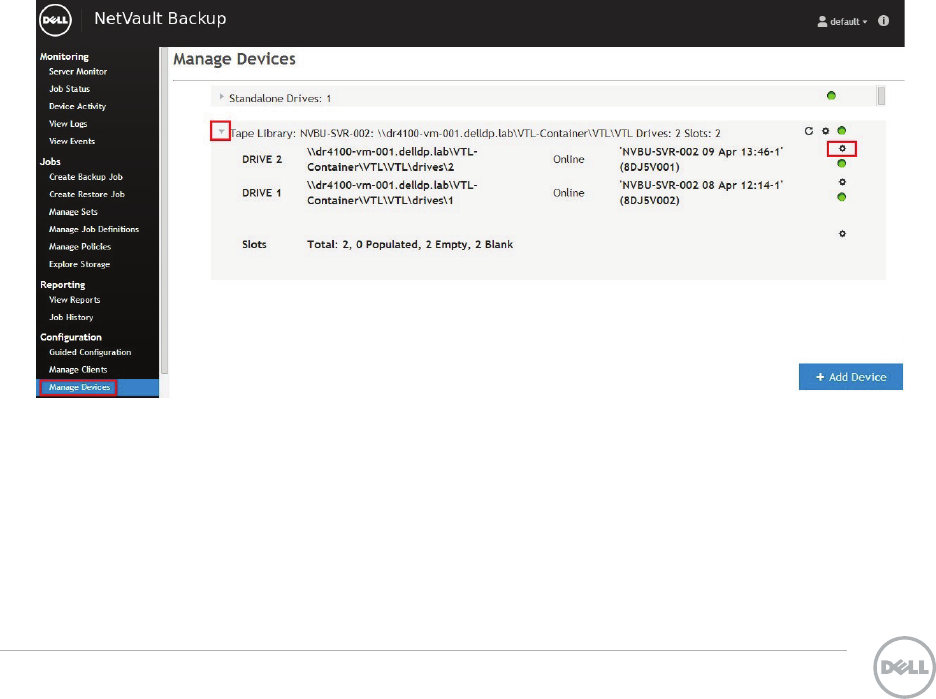Open the Slots gear settings
Image resolution: width=936 pixels, height=699 pixels.
pos(842,233)
